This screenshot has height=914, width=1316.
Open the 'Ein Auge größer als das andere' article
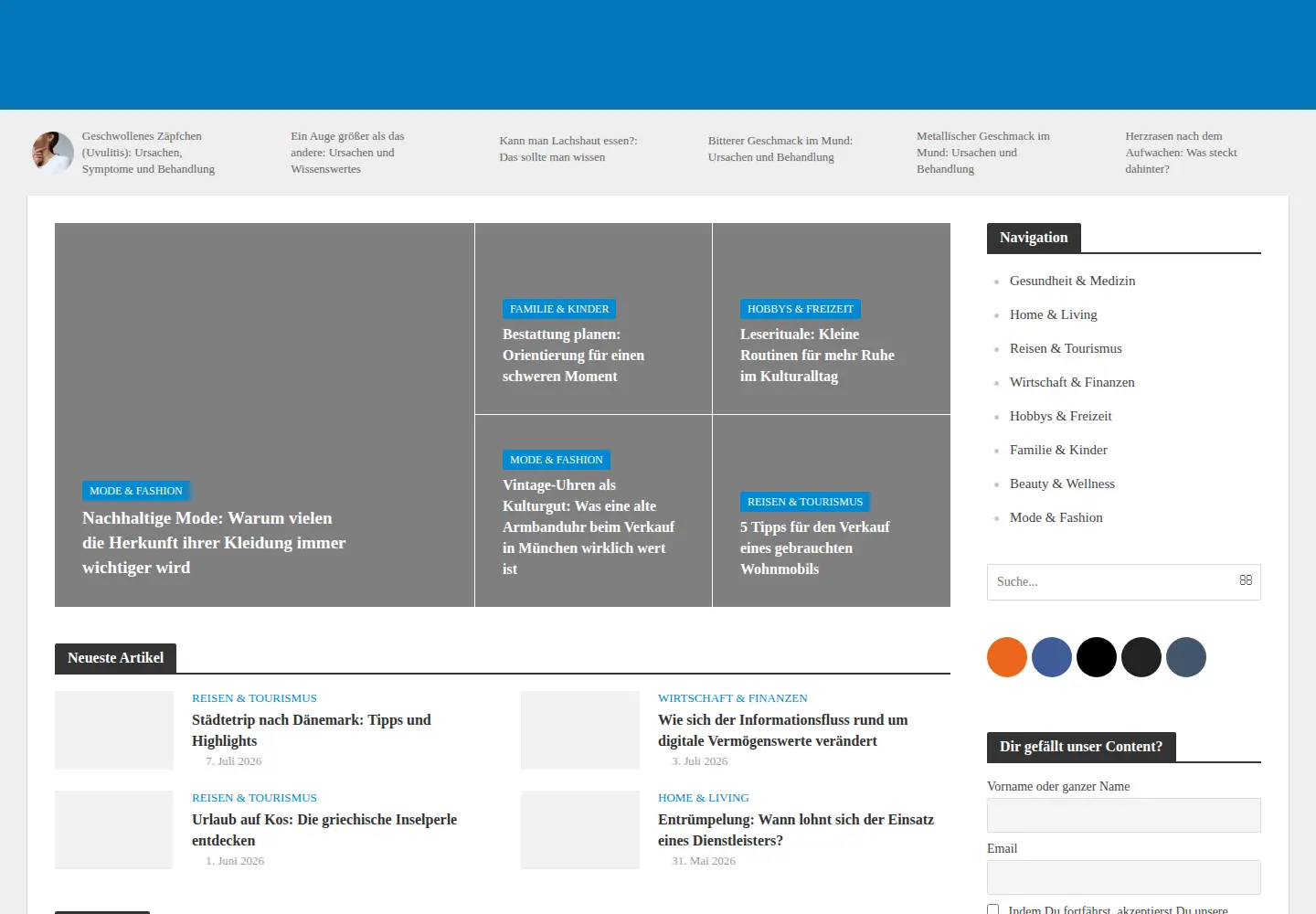point(347,153)
